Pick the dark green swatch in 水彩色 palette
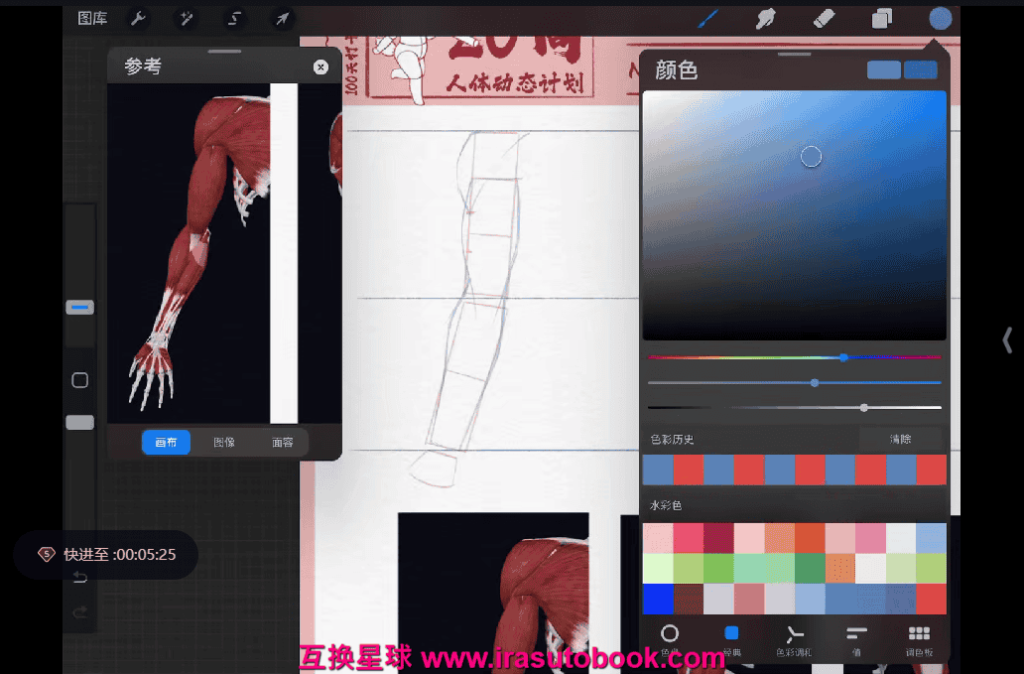The width and height of the screenshot is (1024, 674). tap(810, 568)
